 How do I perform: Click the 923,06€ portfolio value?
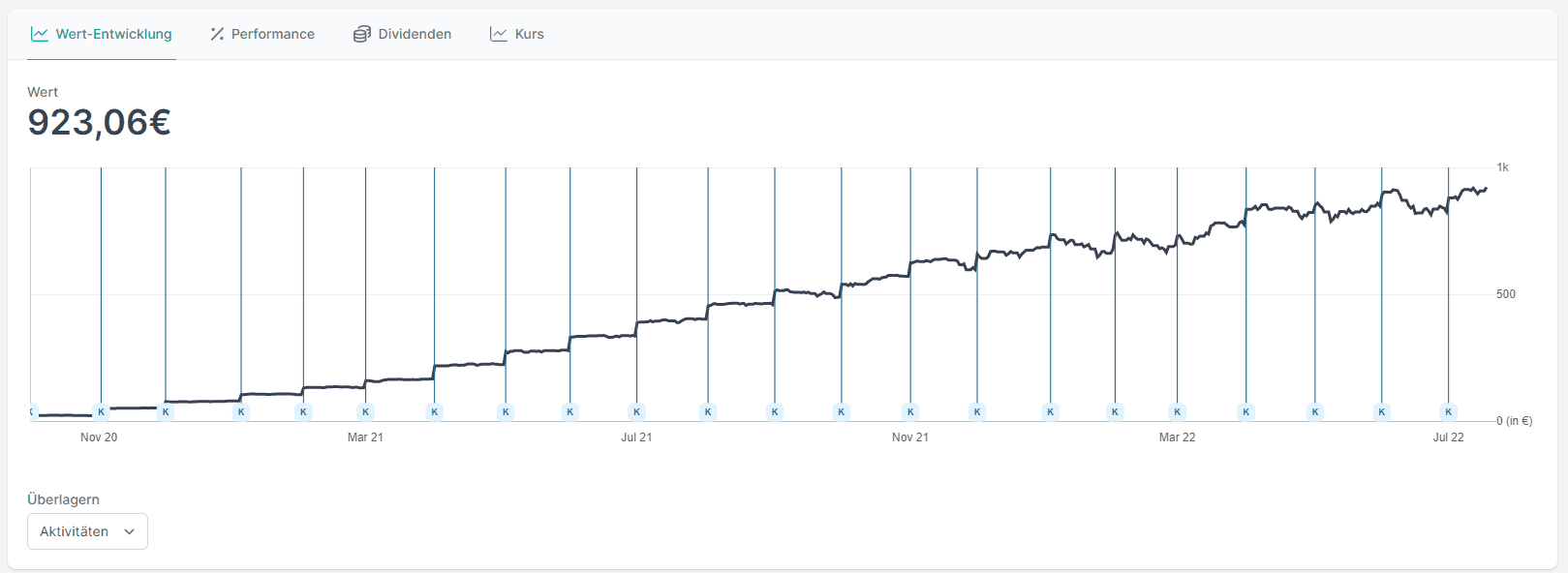click(99, 123)
